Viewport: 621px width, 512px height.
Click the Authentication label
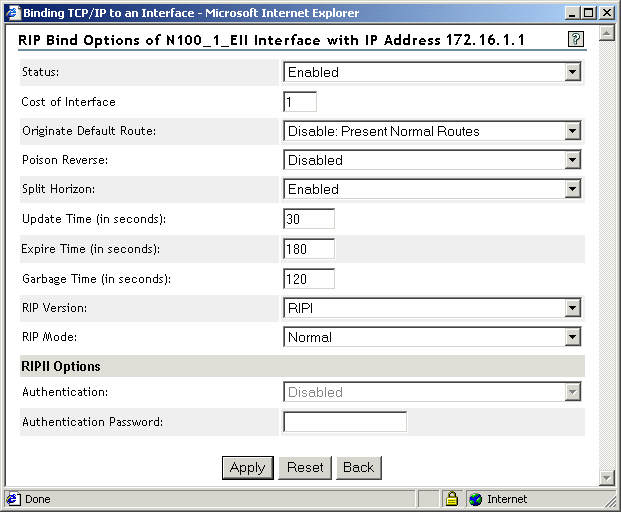point(65,392)
